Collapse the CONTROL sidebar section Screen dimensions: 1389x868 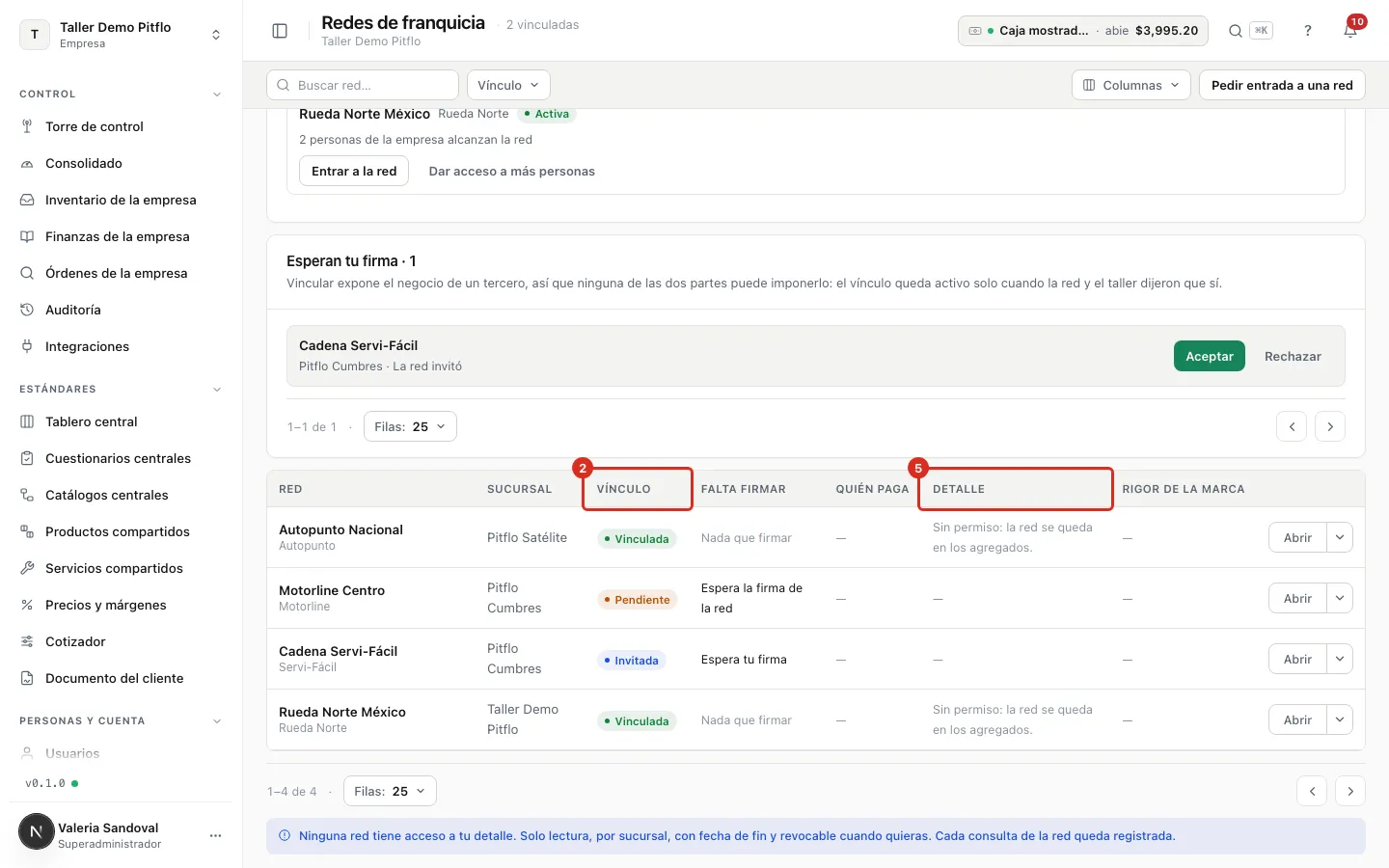[x=217, y=95]
